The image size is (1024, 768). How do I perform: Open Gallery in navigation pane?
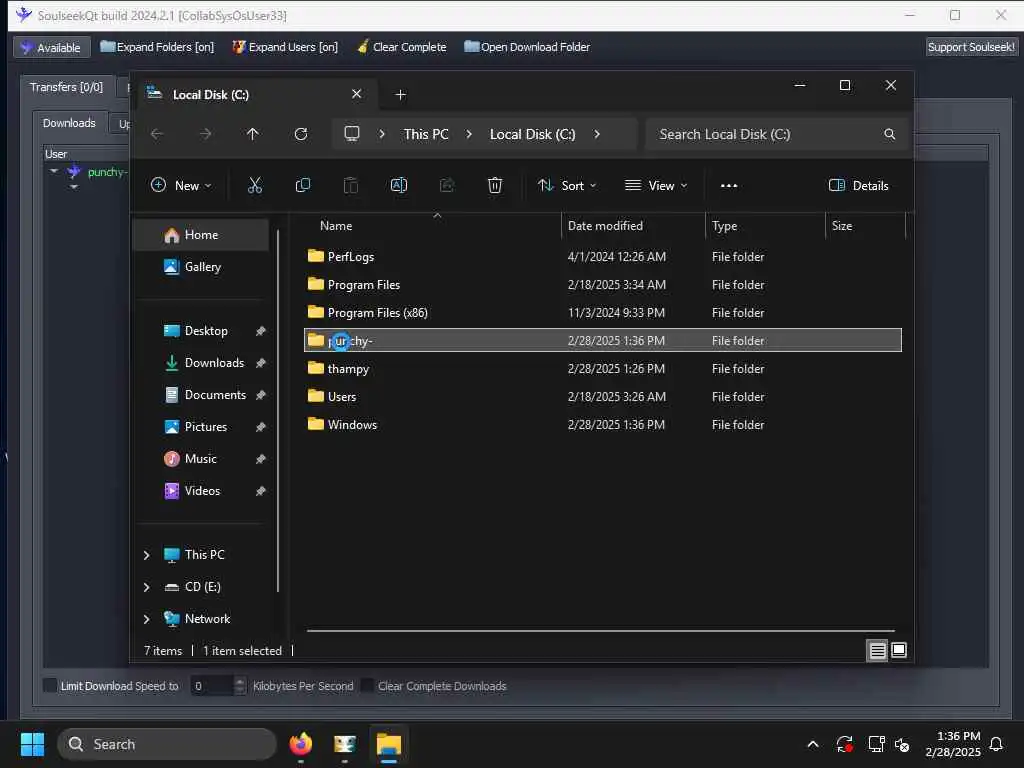point(200,266)
